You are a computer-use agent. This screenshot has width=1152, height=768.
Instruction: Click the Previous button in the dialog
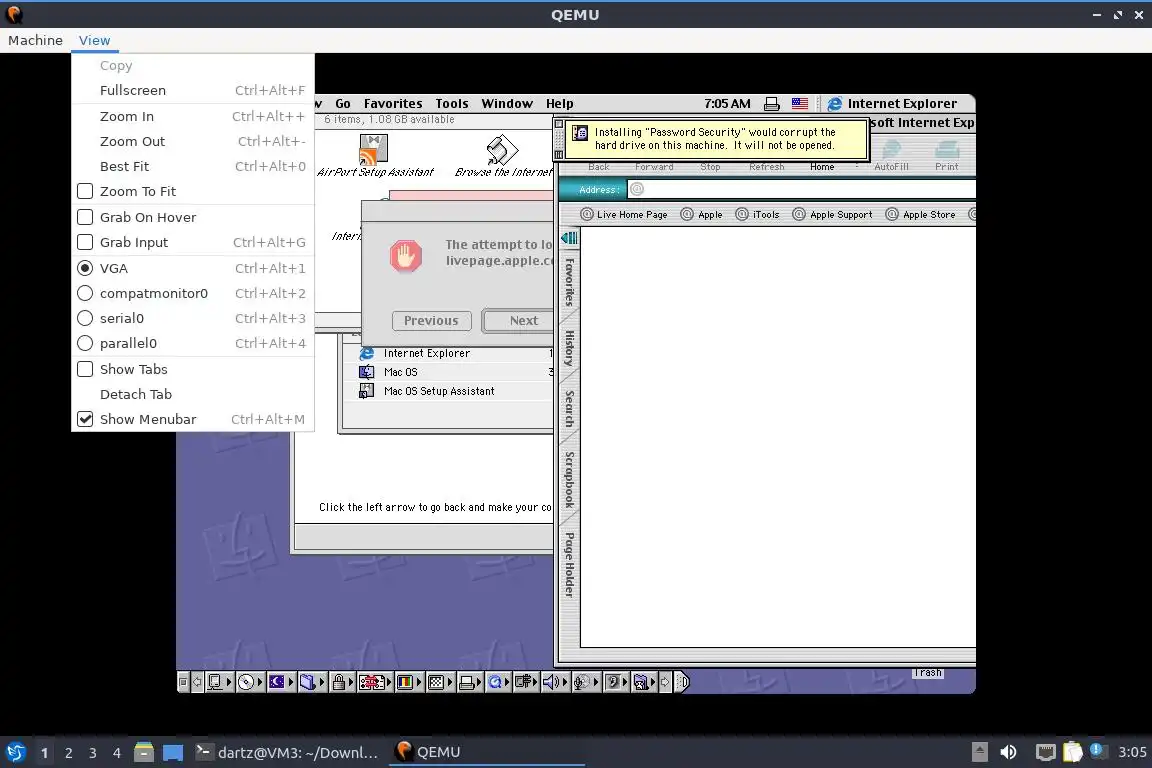coord(431,320)
